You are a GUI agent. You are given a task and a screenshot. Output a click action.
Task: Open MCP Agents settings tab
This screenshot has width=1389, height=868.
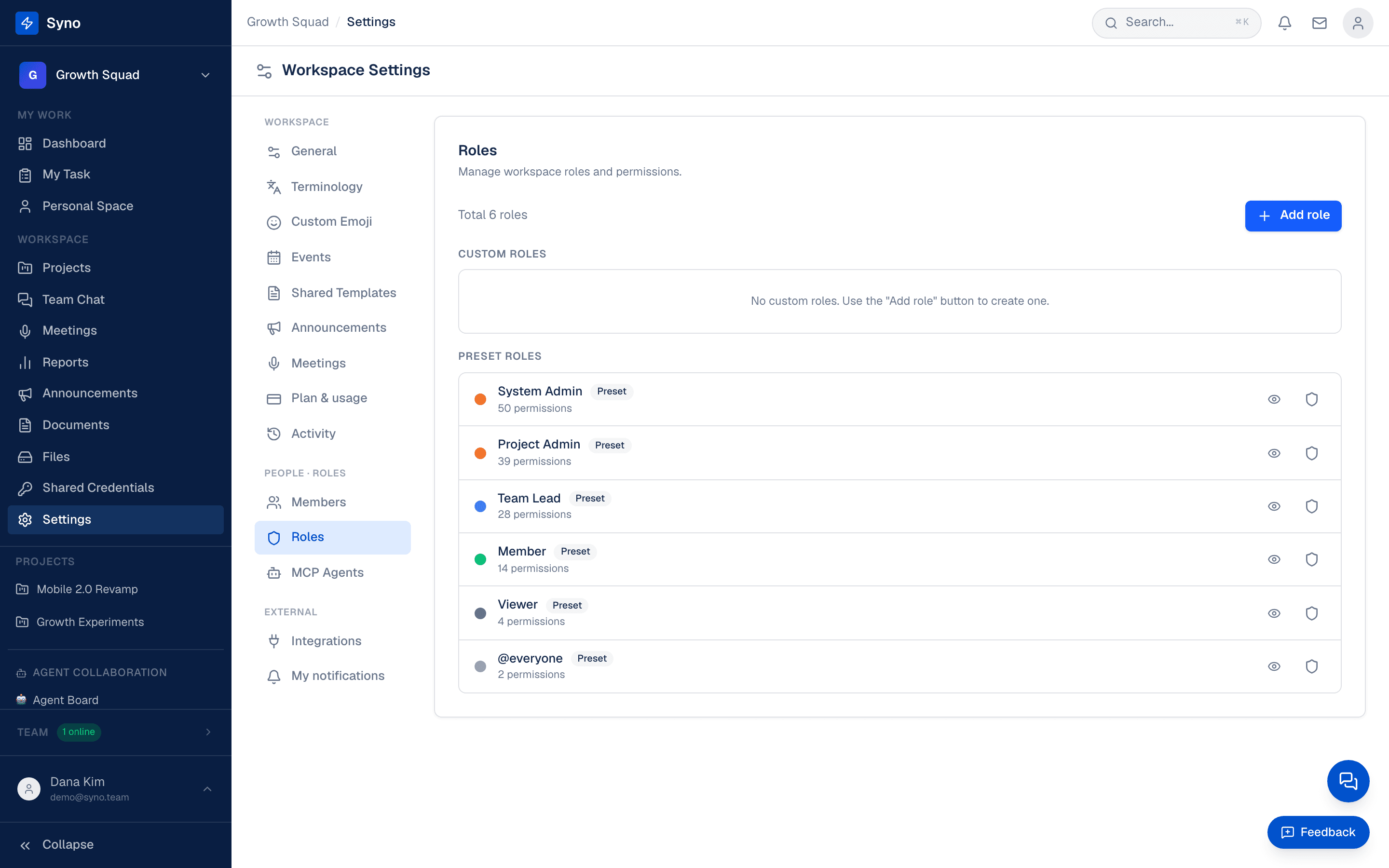click(x=332, y=572)
